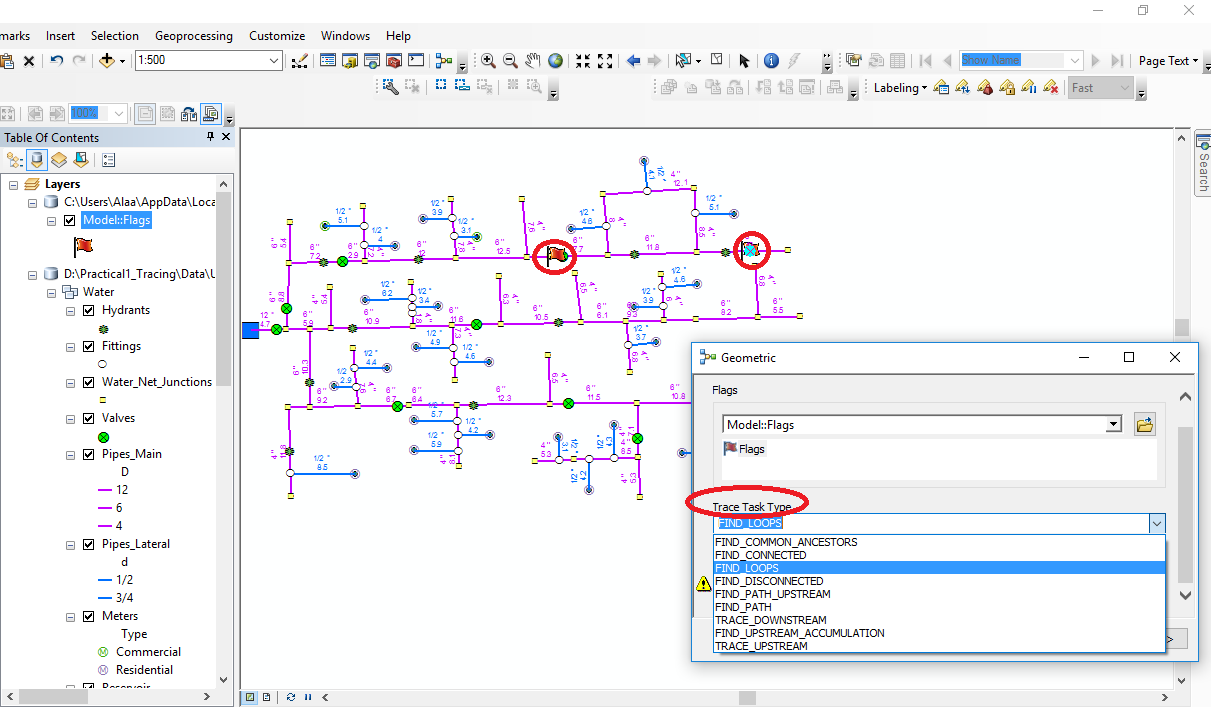Open the Table Of Contents window icon

coord(327,61)
